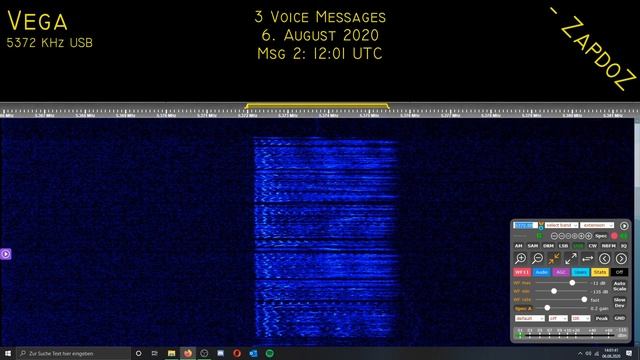This screenshot has width=640, height=360.
Task: Click the record red circle button
Action: [614, 236]
